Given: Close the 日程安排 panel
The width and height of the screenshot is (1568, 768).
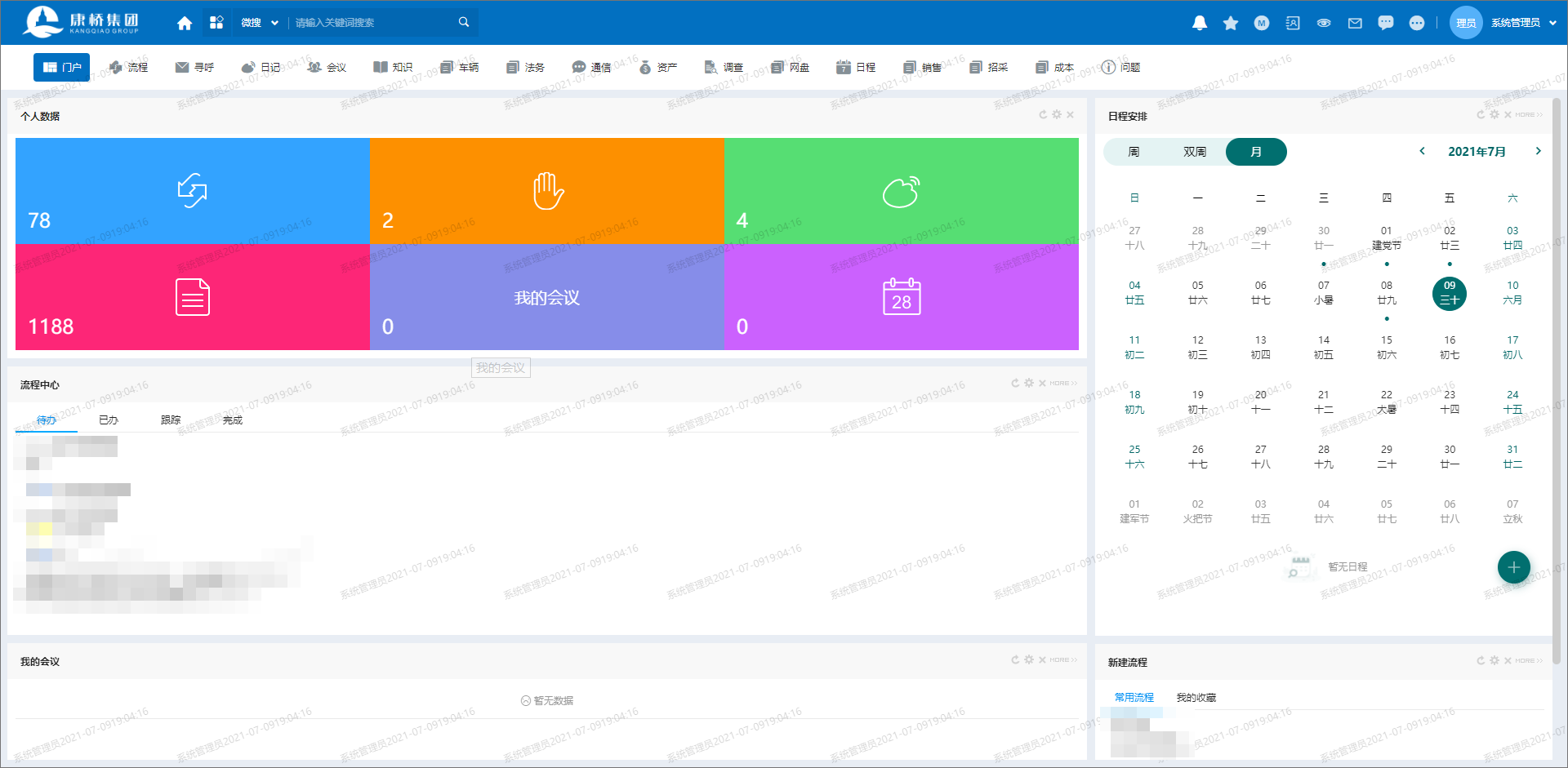Looking at the screenshot, I should point(1508,114).
